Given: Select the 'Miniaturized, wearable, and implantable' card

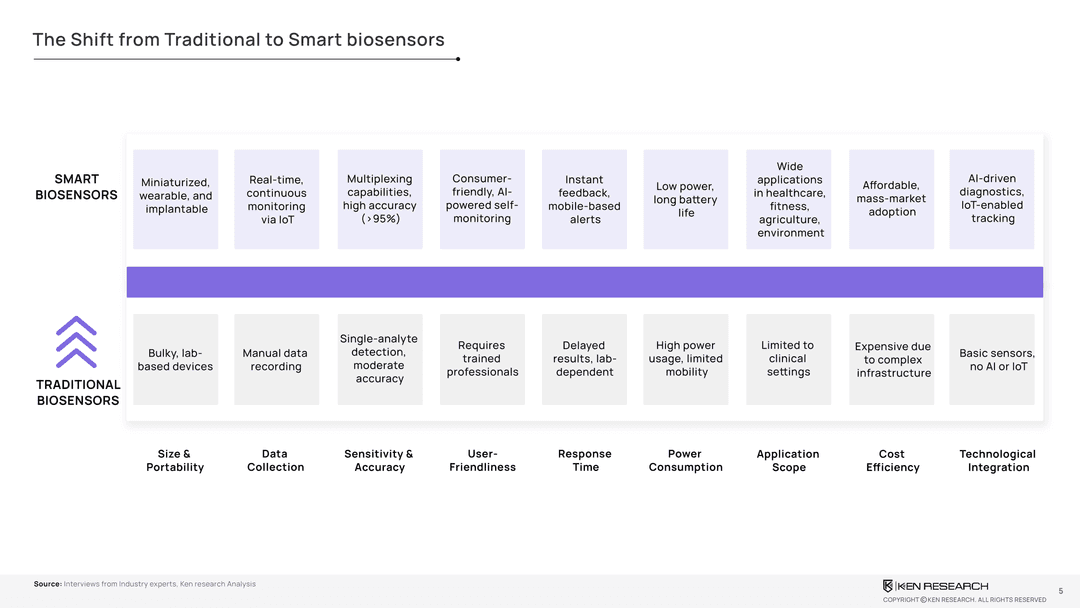Looking at the screenshot, I should [176, 199].
